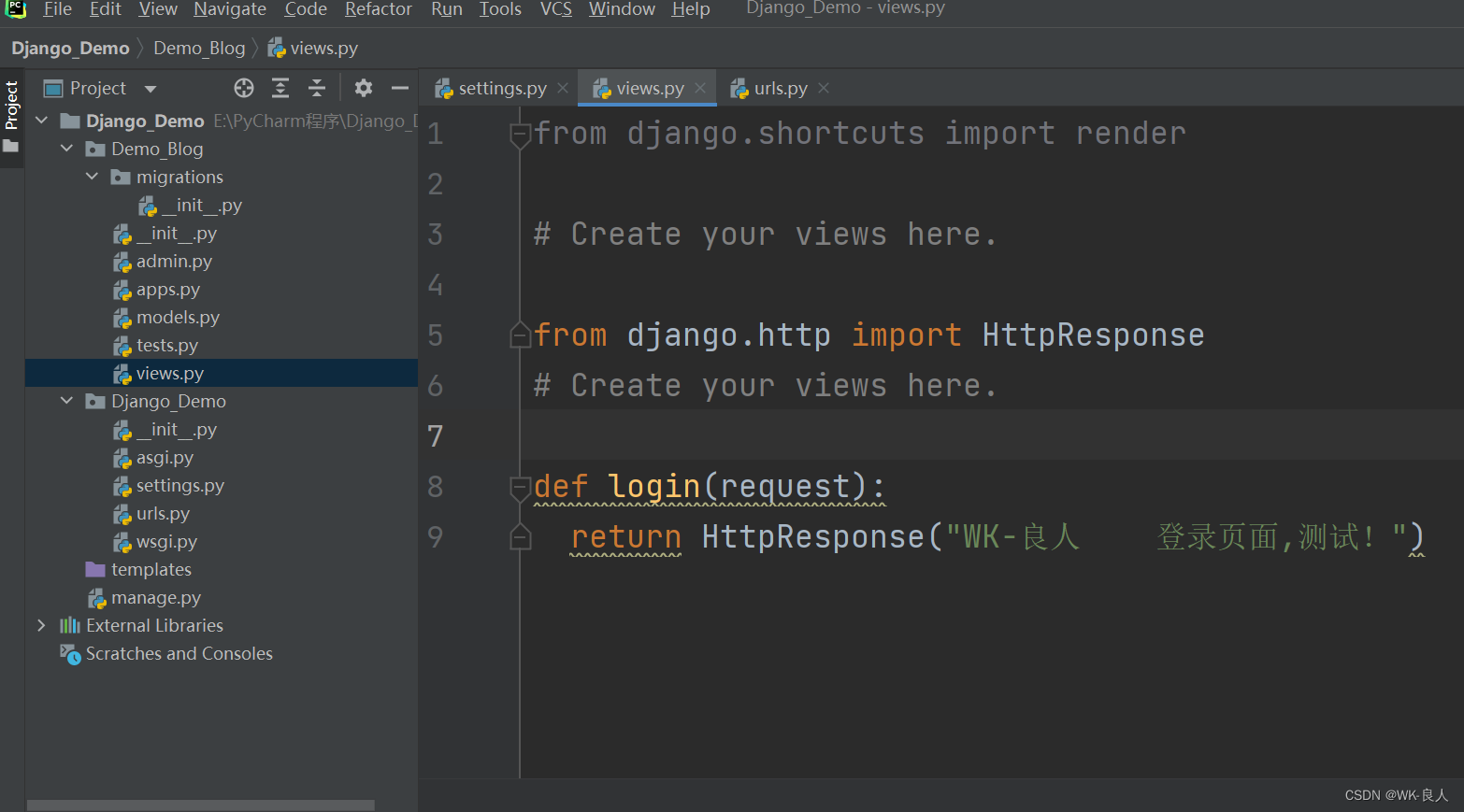Open the File menu
Viewport: 1464px width, 812px height.
click(58, 9)
